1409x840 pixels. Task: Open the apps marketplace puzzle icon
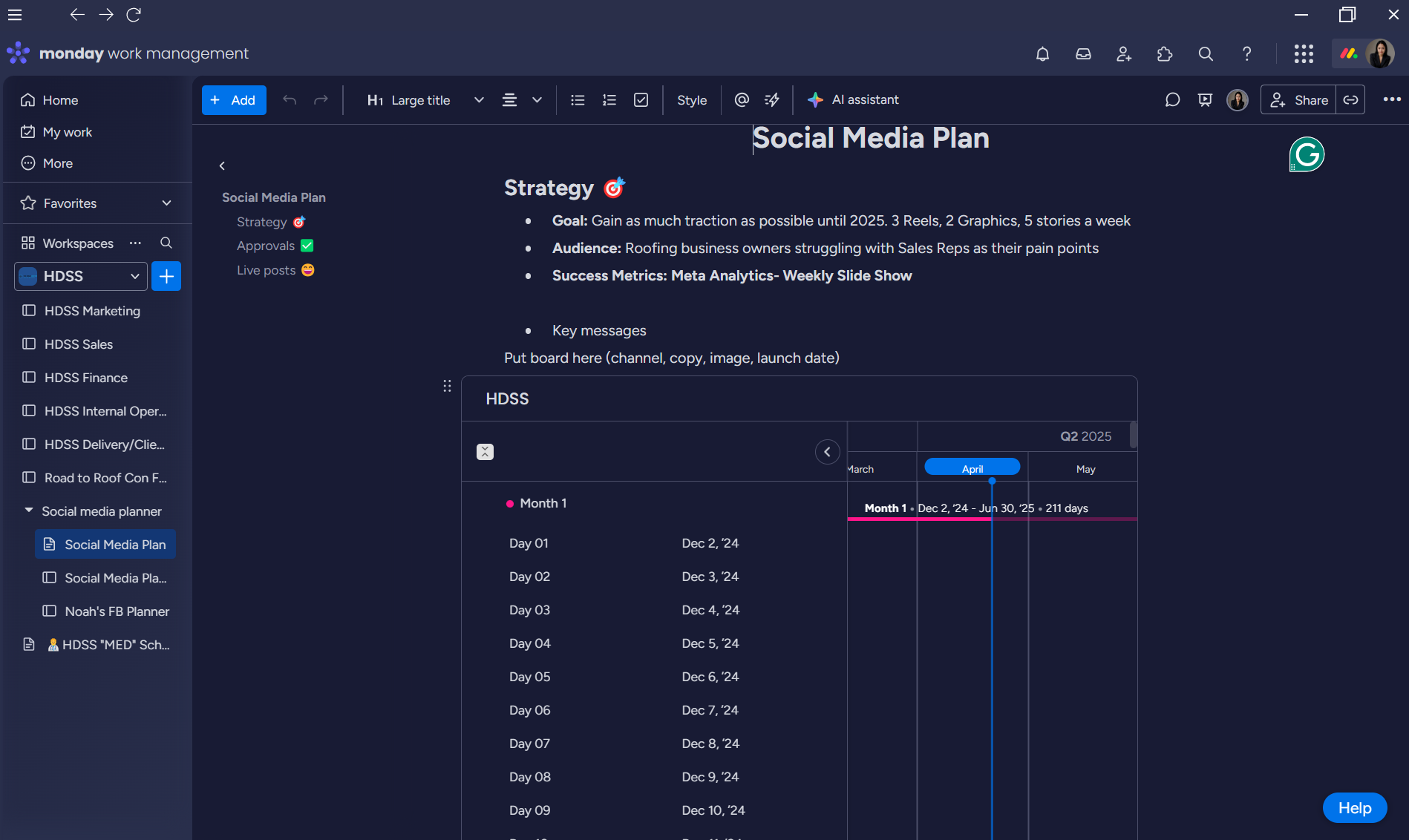(x=1165, y=53)
